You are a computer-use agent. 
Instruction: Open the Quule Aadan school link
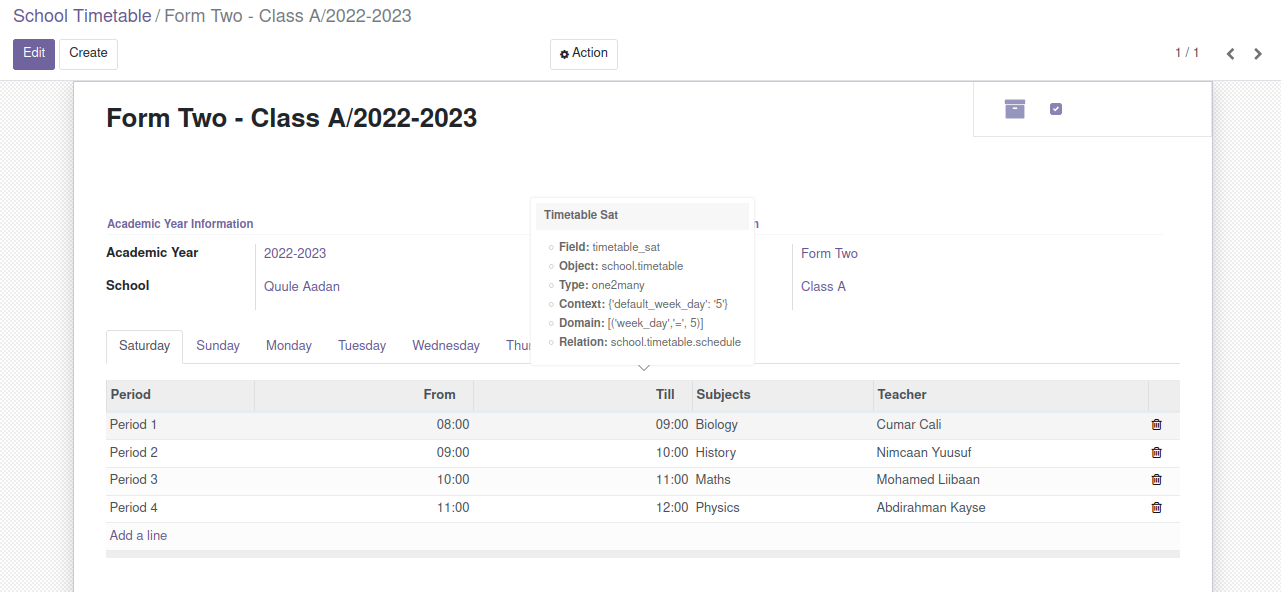click(302, 287)
